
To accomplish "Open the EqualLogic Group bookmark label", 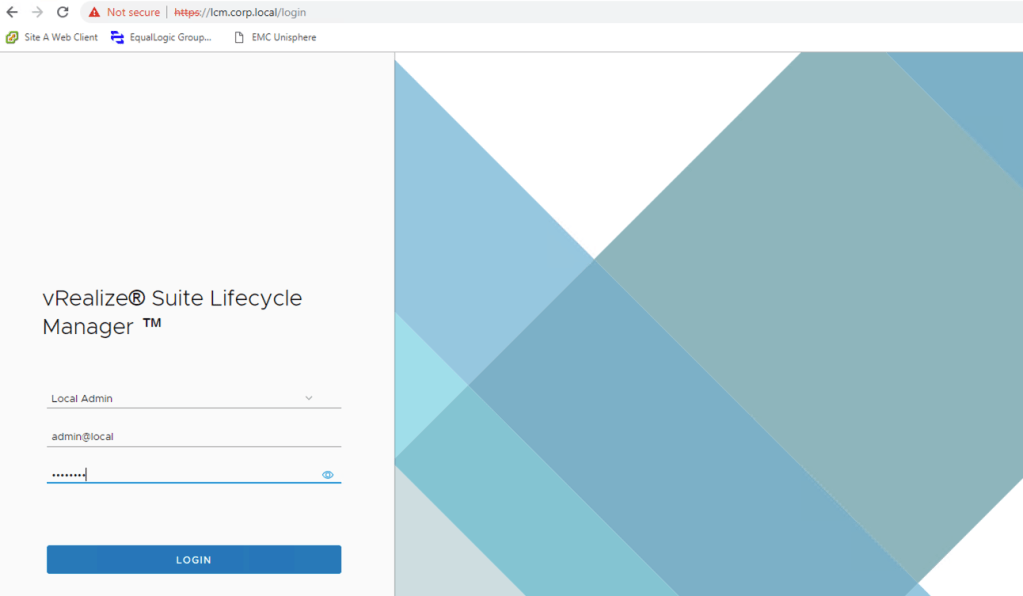I will coord(170,37).
